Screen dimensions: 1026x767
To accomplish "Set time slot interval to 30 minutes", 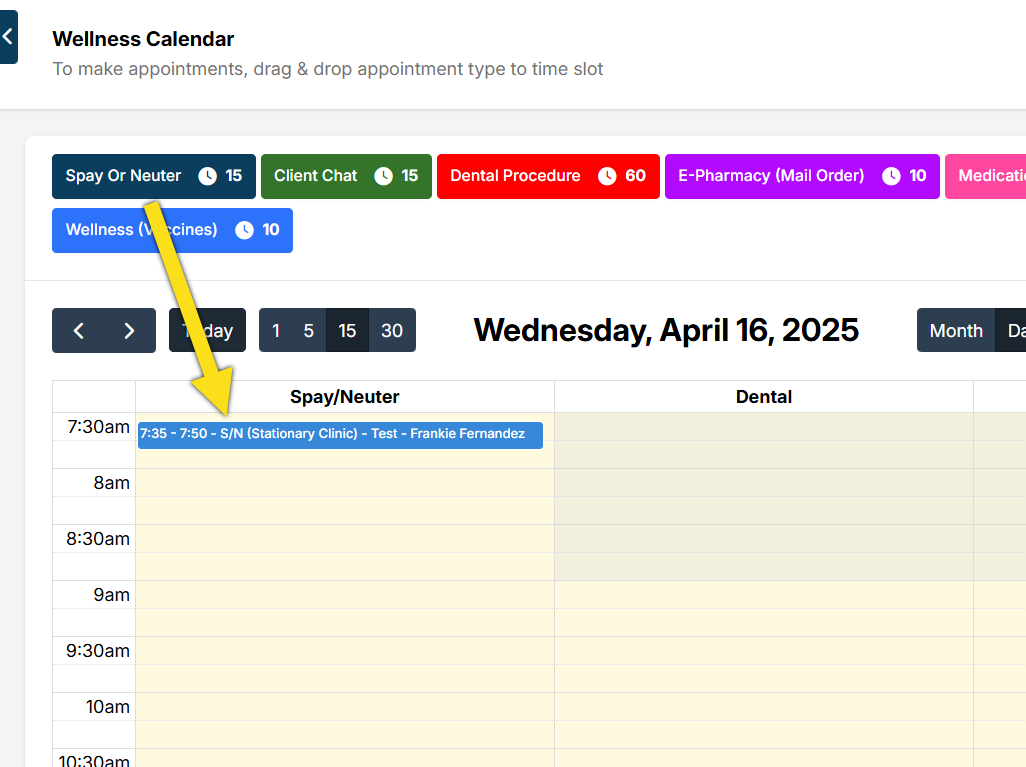I will 392,331.
